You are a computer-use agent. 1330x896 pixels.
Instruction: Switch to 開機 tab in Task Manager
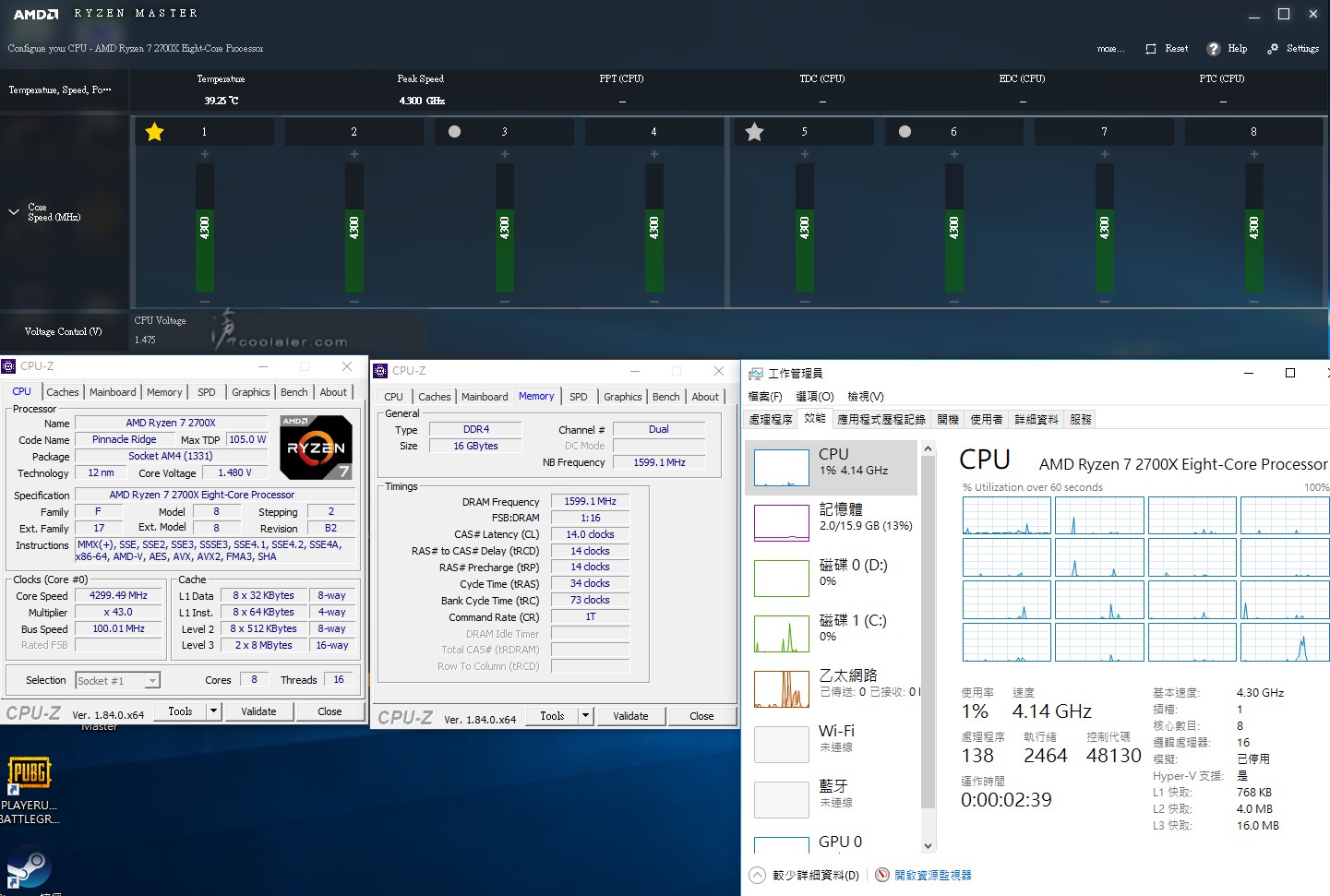[x=948, y=420]
